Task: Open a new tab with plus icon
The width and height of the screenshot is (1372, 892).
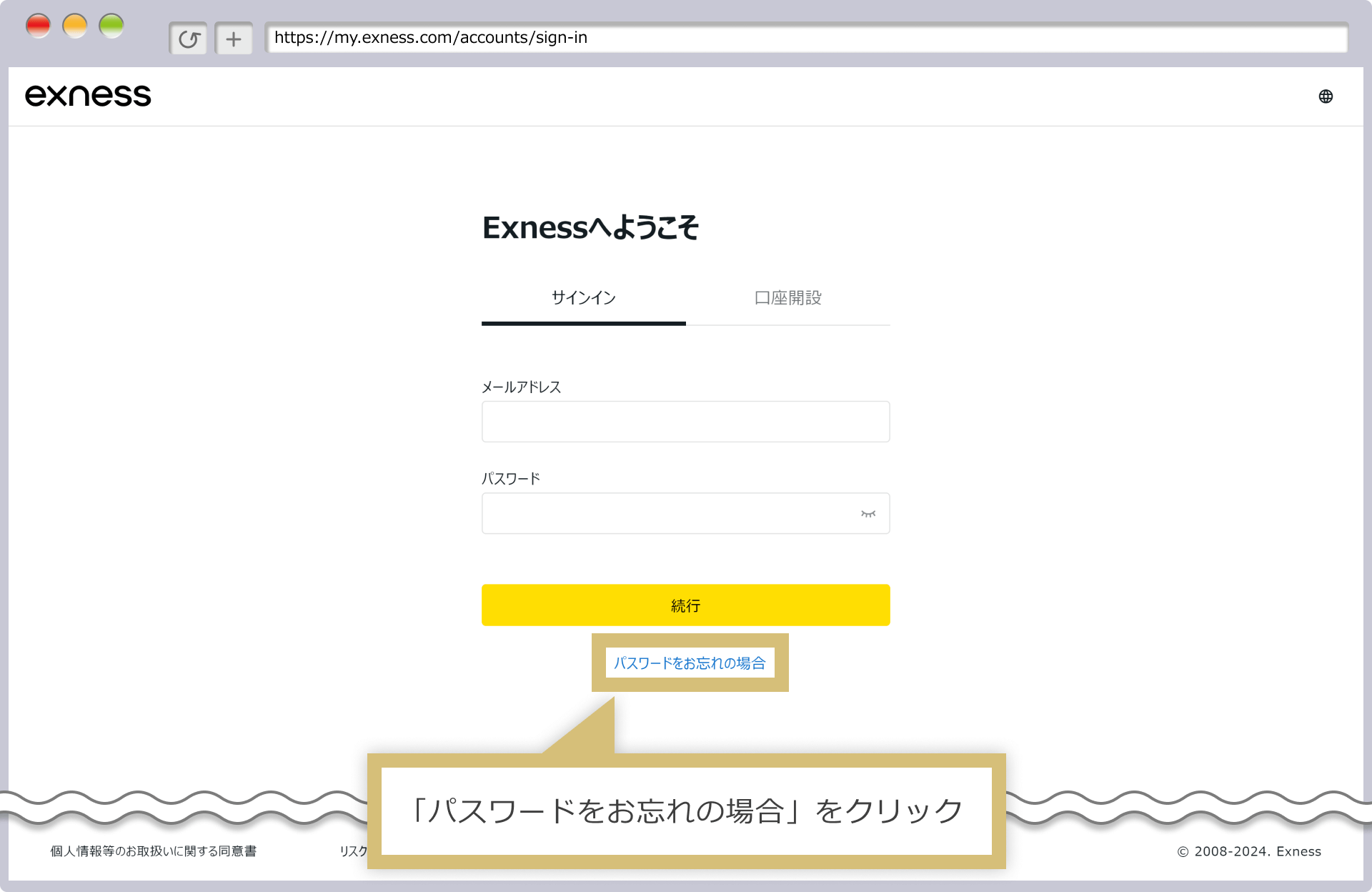Action: pos(234,39)
